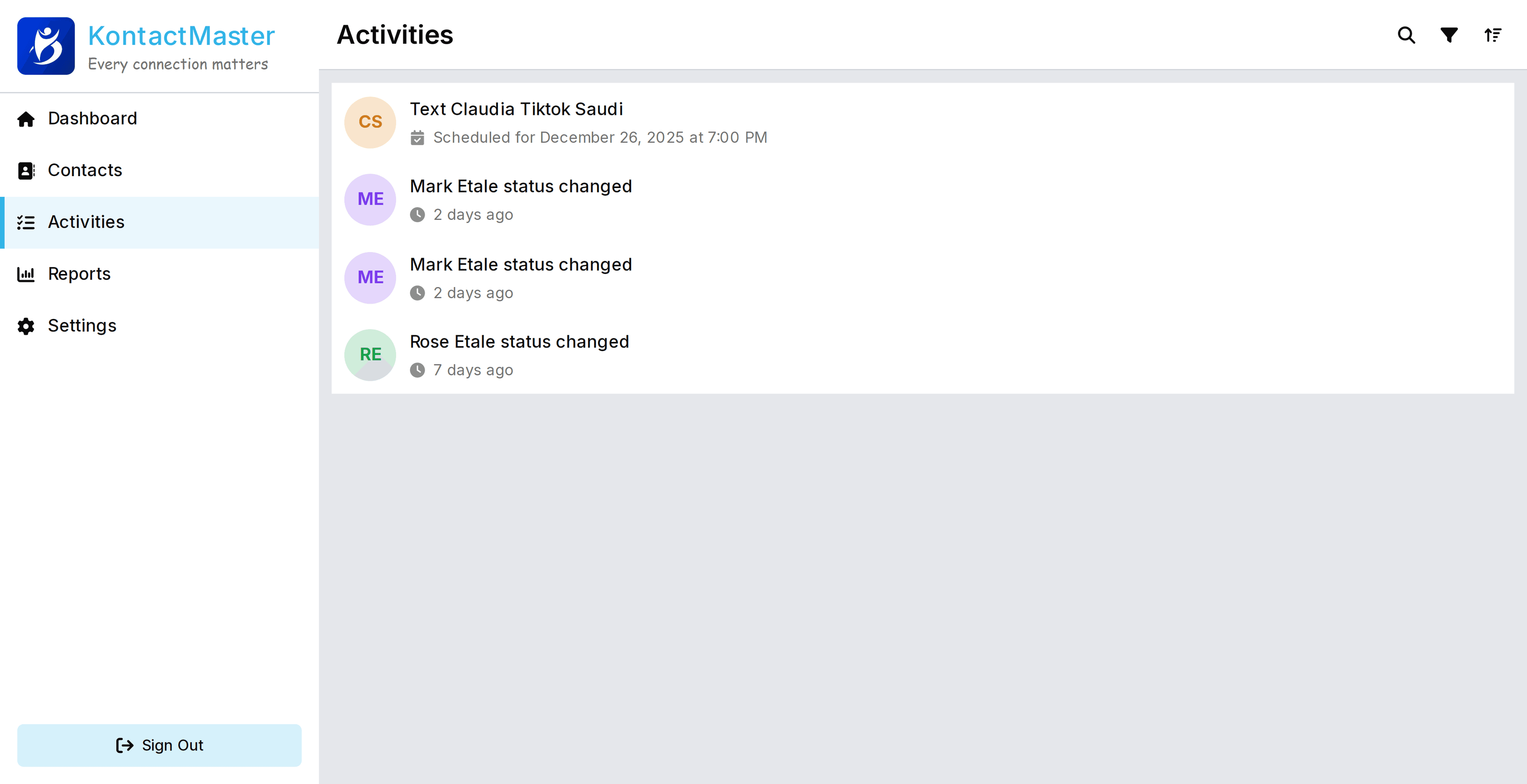Open the Dashboard menu item
This screenshot has height=784, width=1527.
coord(93,118)
